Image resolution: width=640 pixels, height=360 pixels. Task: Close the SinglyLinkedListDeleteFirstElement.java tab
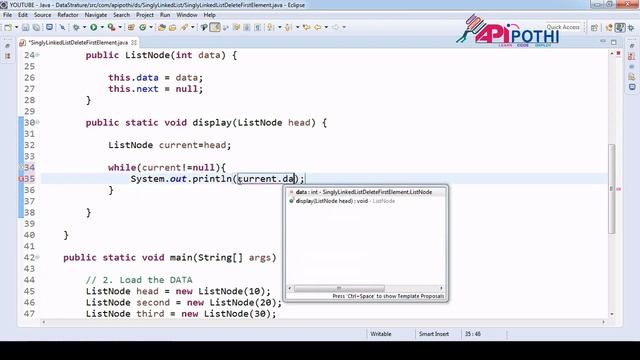point(134,42)
